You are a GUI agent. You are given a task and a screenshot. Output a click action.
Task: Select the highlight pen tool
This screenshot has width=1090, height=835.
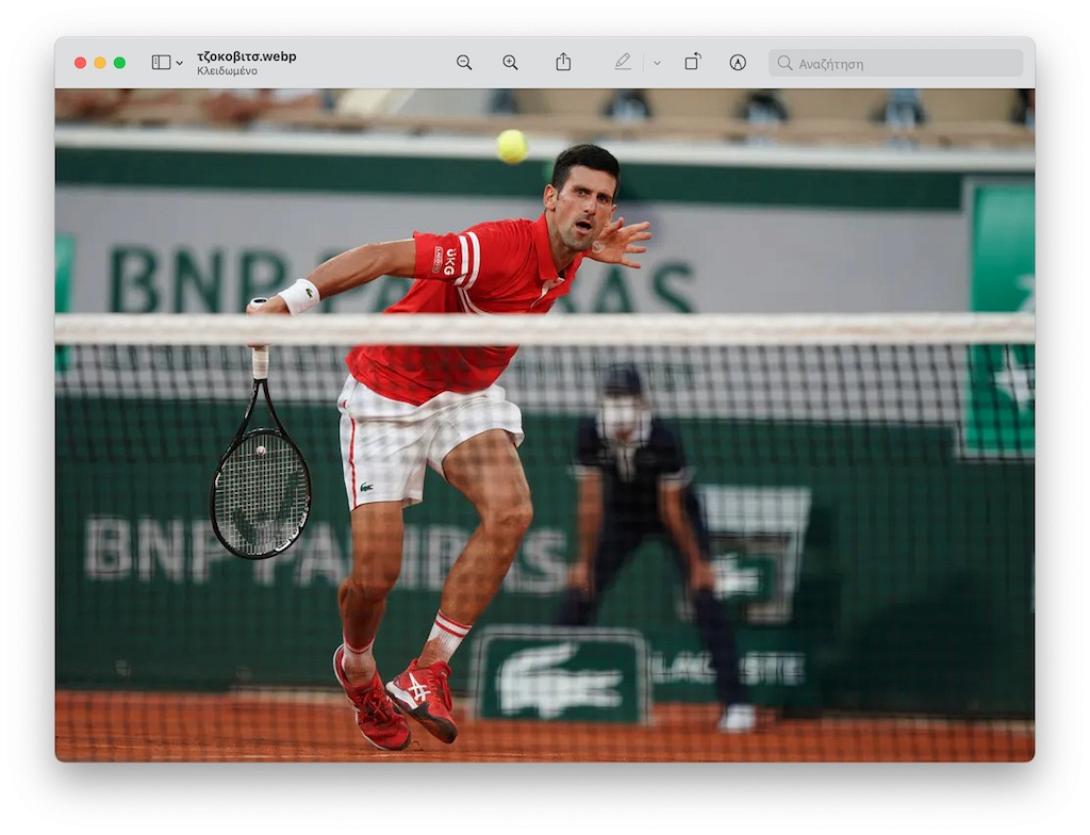623,62
